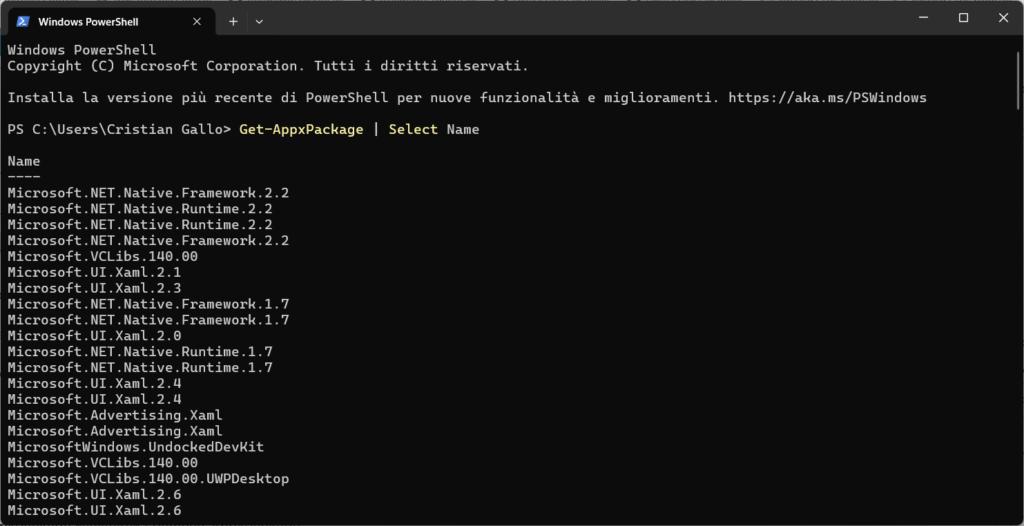This screenshot has width=1024, height=526.
Task: Click the Get-AppxPackage command text
Action: 301,130
